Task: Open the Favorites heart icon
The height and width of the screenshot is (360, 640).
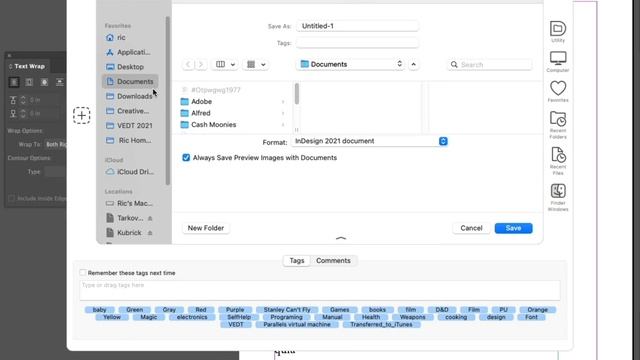Action: point(558,88)
